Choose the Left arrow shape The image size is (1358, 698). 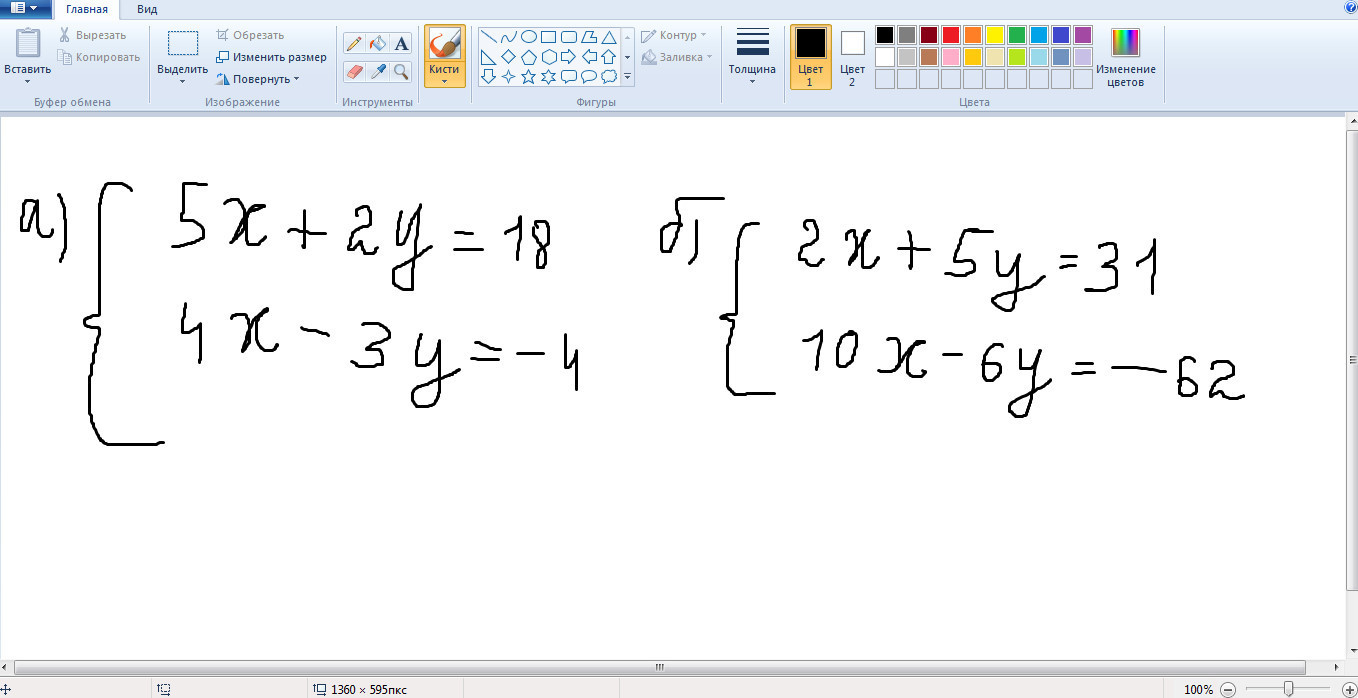coord(589,56)
